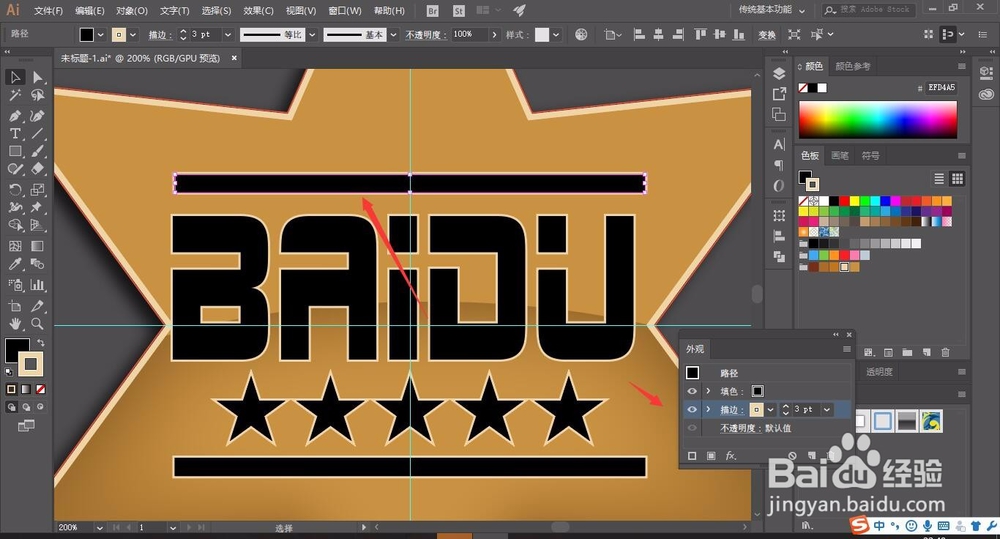Click toolbox stroke color box
Screen dimensions: 1000x539
30,364
